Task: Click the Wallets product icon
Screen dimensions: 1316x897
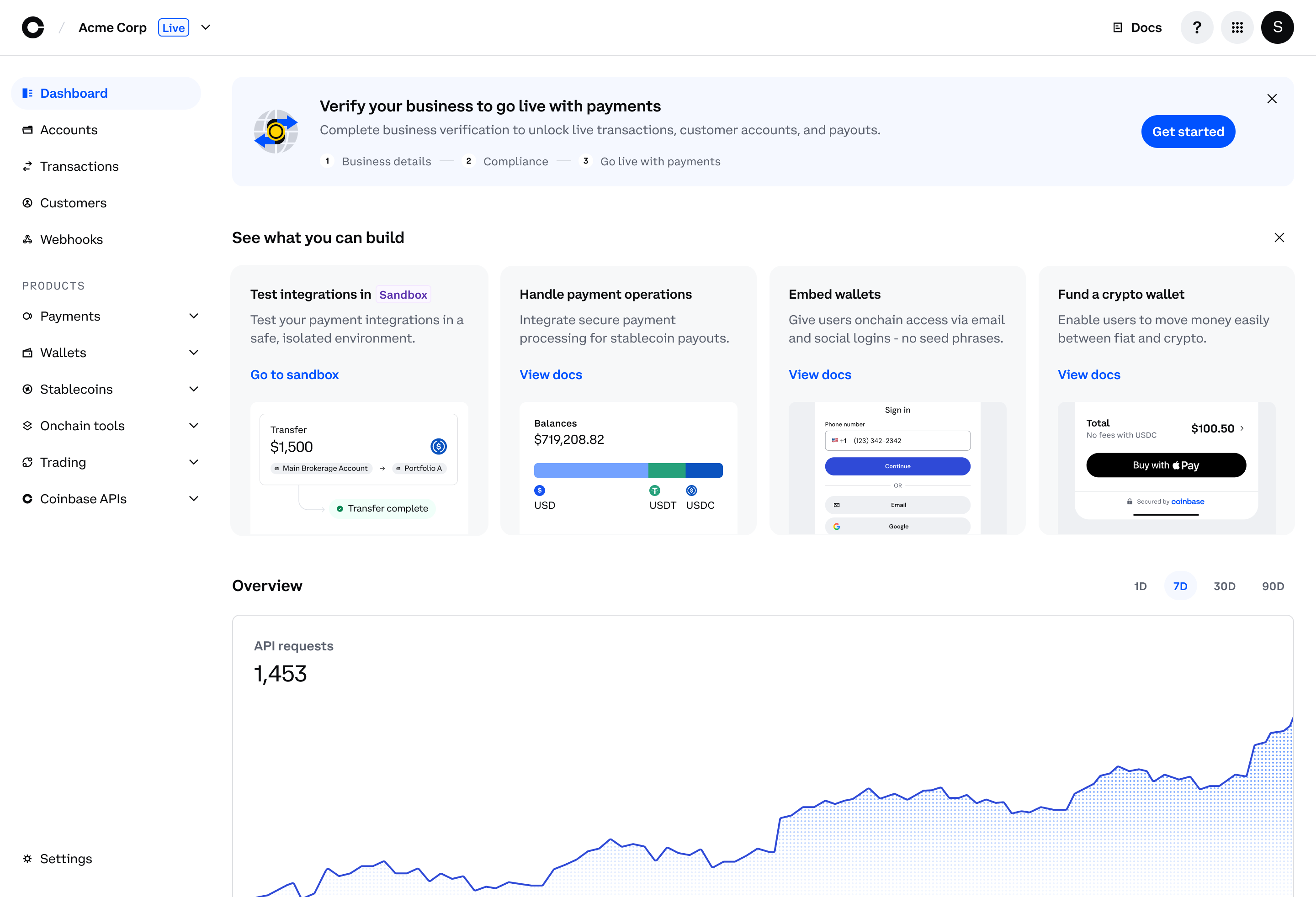Action: click(27, 353)
